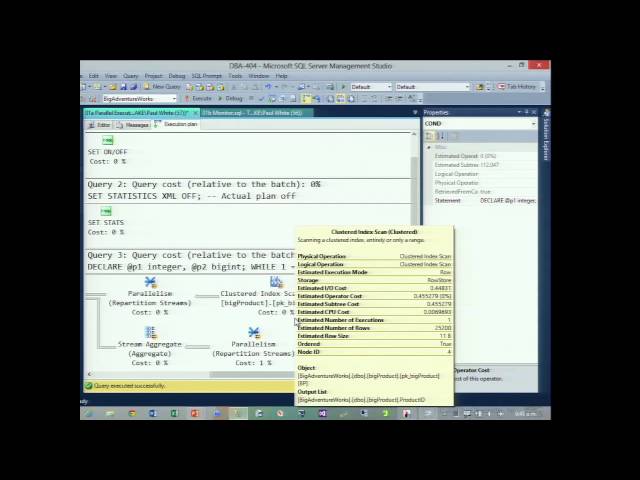This screenshot has height=480, width=640.
Task: Open Excel from the taskbar
Action: click(x=174, y=413)
